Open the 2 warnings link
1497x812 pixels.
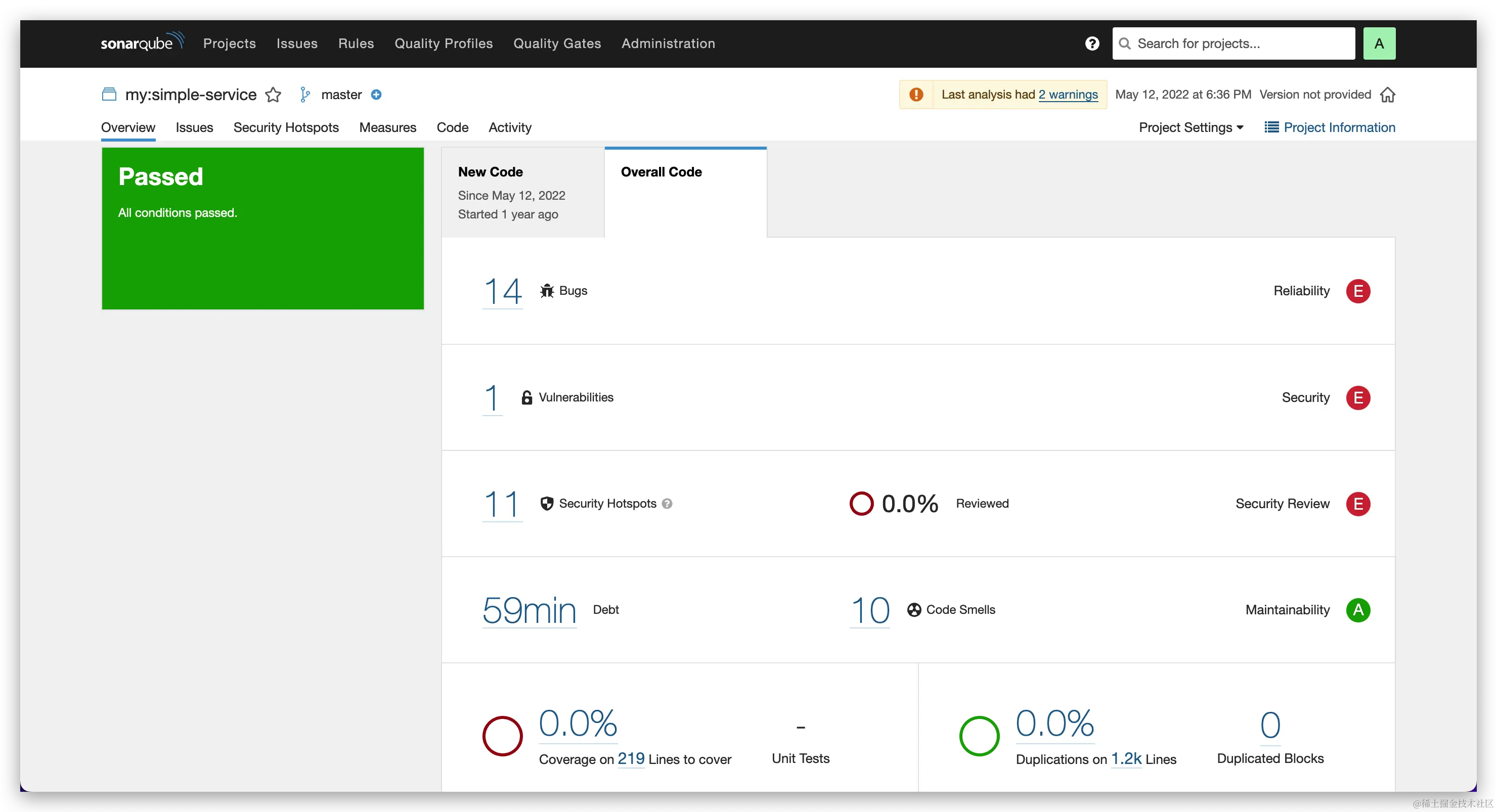1068,95
